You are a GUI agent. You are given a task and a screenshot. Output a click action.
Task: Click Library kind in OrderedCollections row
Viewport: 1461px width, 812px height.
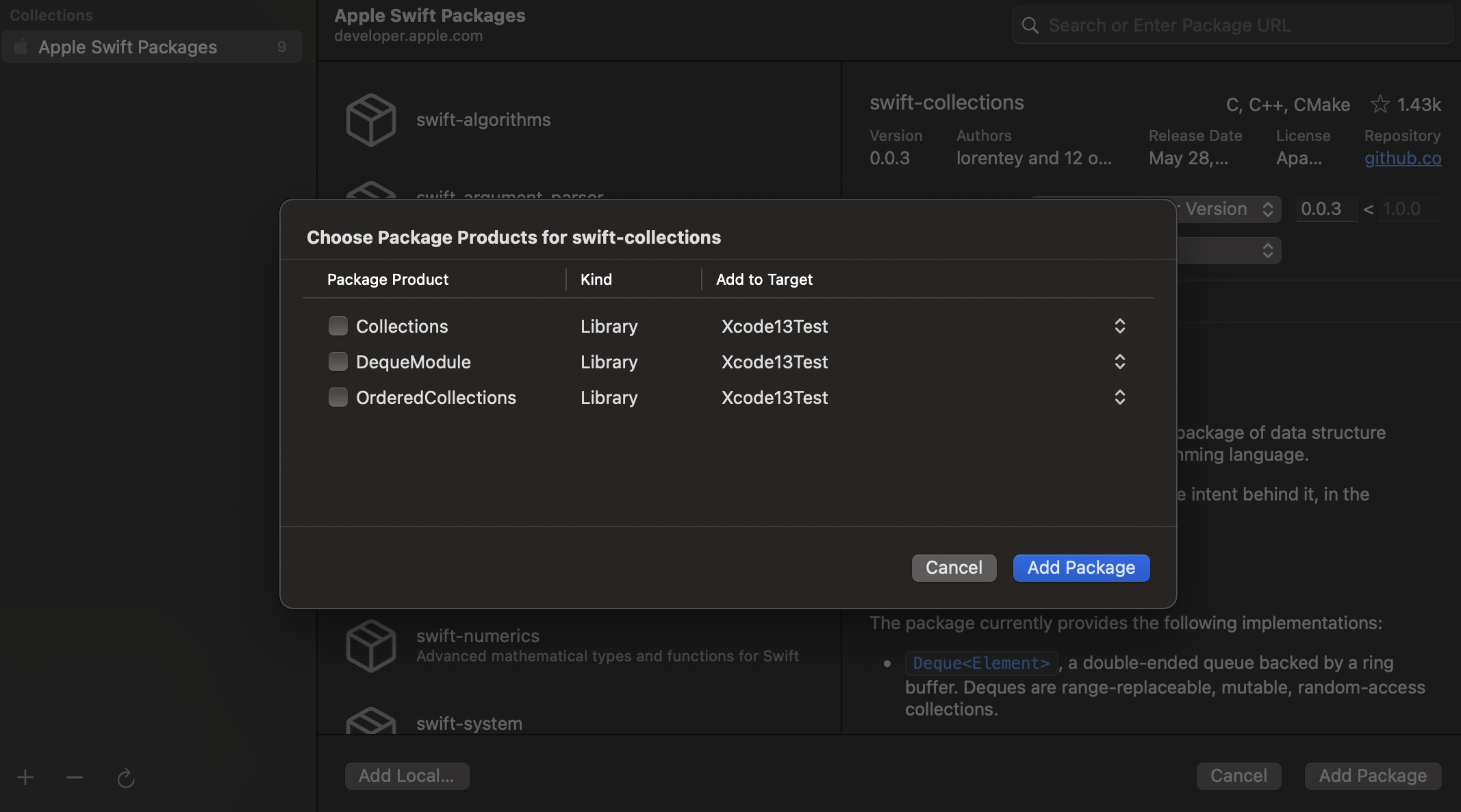[x=609, y=398]
